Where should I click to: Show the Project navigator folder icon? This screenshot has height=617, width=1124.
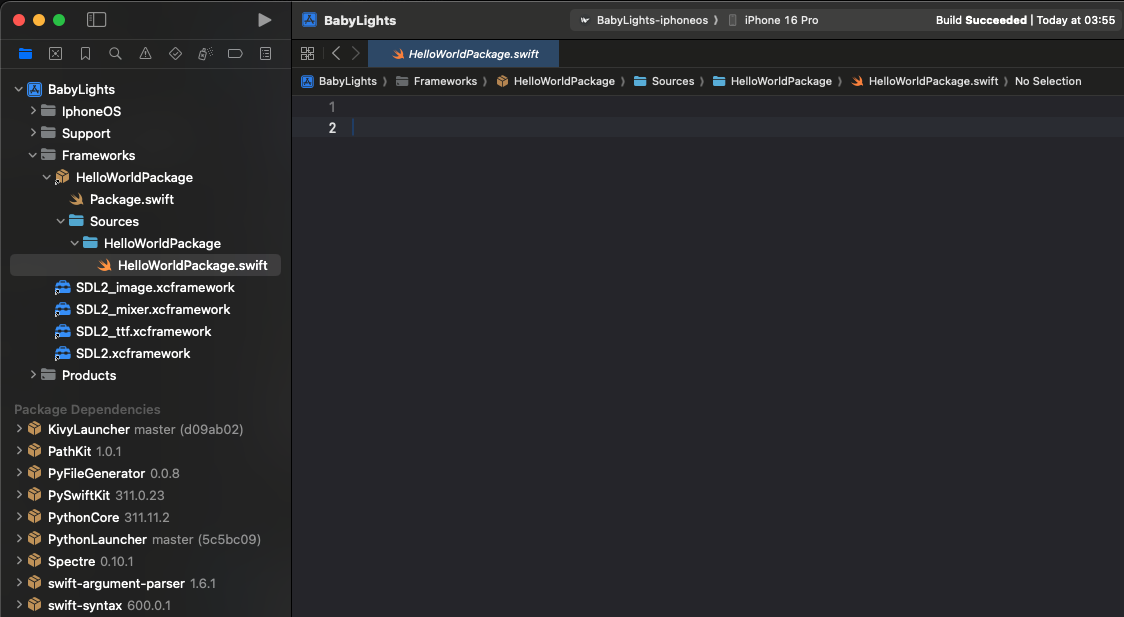(25, 54)
